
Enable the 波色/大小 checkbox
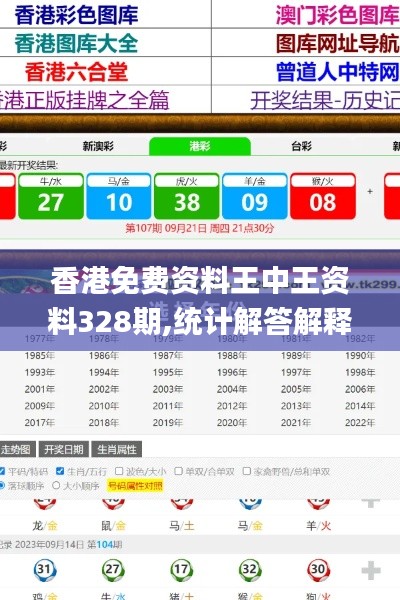click(x=119, y=471)
